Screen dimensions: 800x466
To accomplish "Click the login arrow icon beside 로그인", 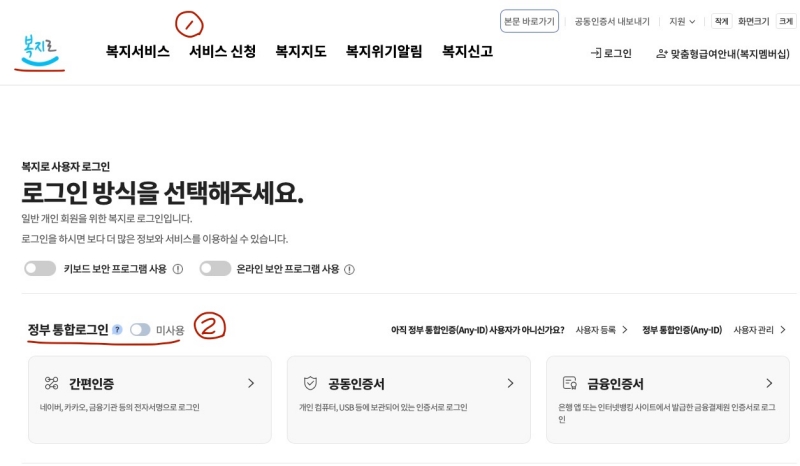I will coord(595,53).
